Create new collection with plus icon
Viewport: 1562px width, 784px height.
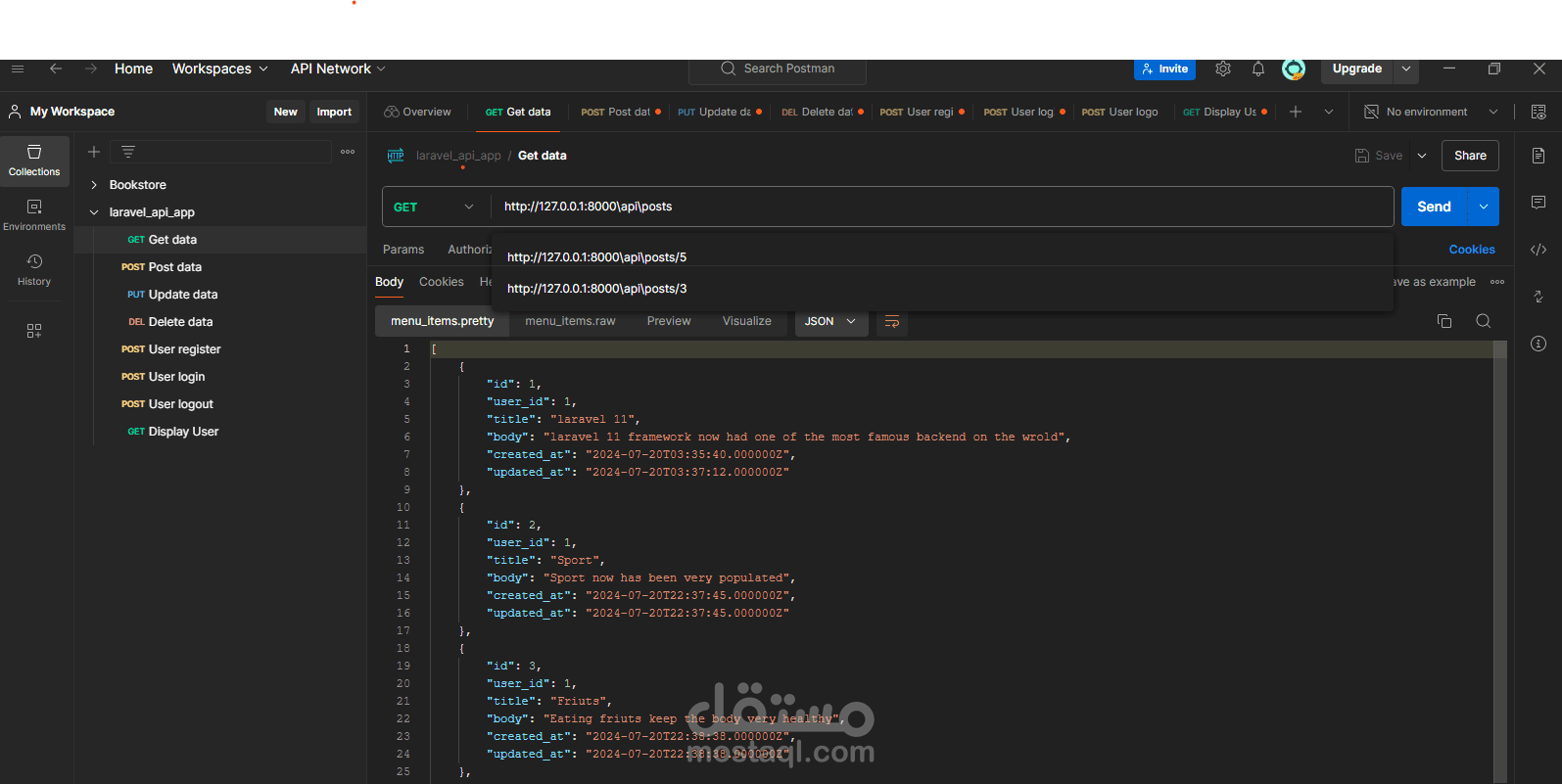tap(94, 152)
